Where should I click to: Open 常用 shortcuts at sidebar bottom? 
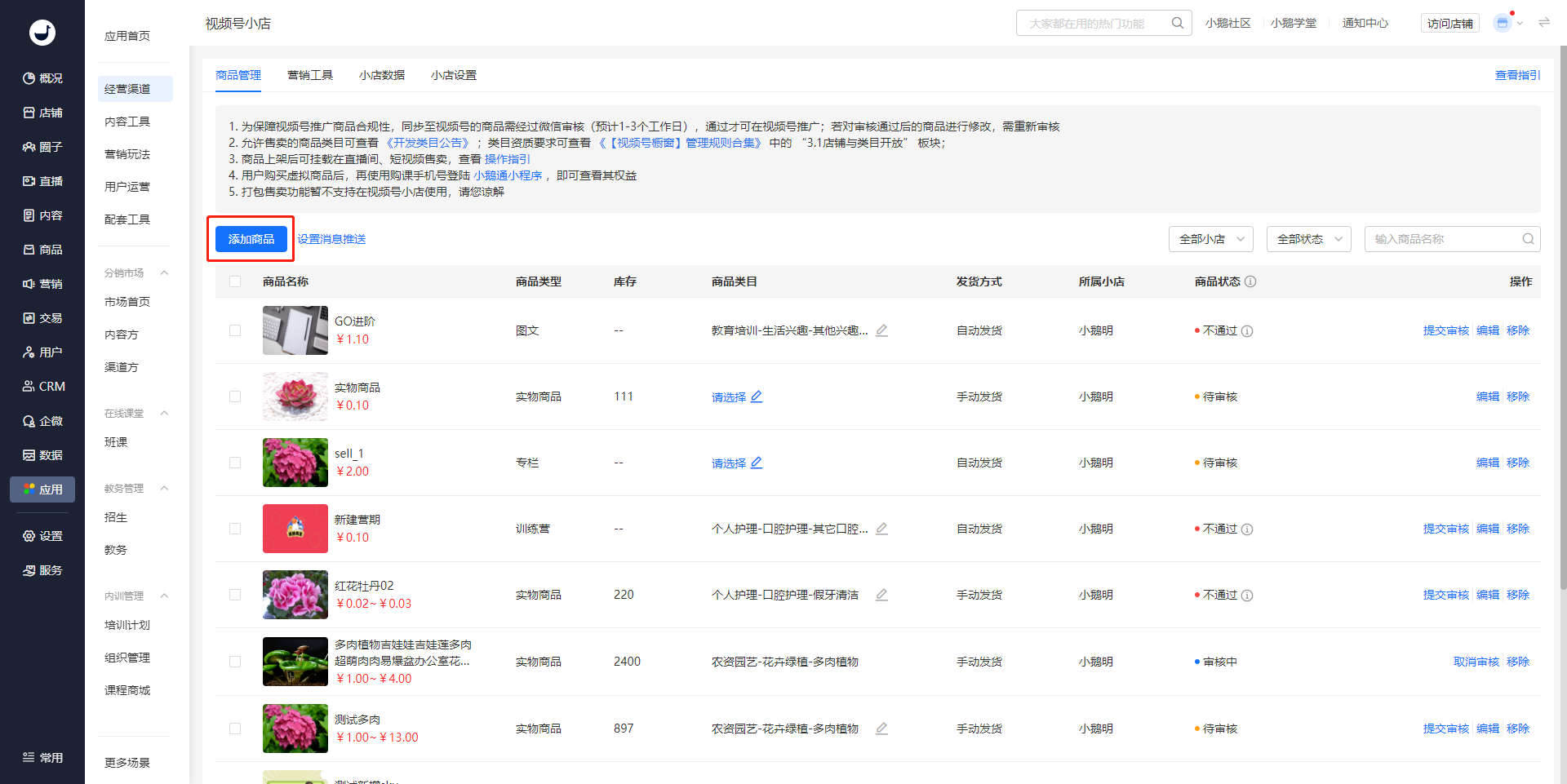point(42,758)
